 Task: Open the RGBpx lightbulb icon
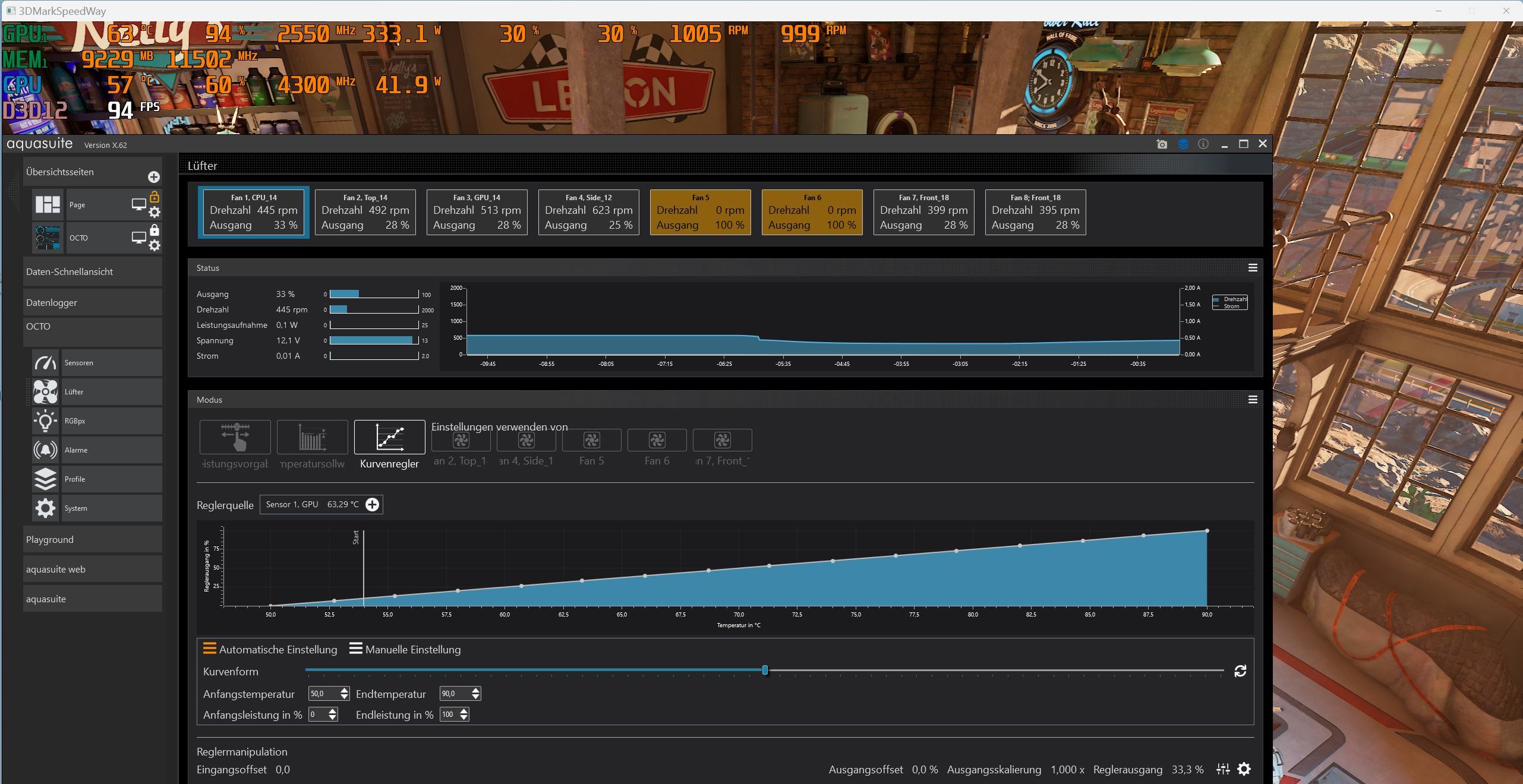45,421
